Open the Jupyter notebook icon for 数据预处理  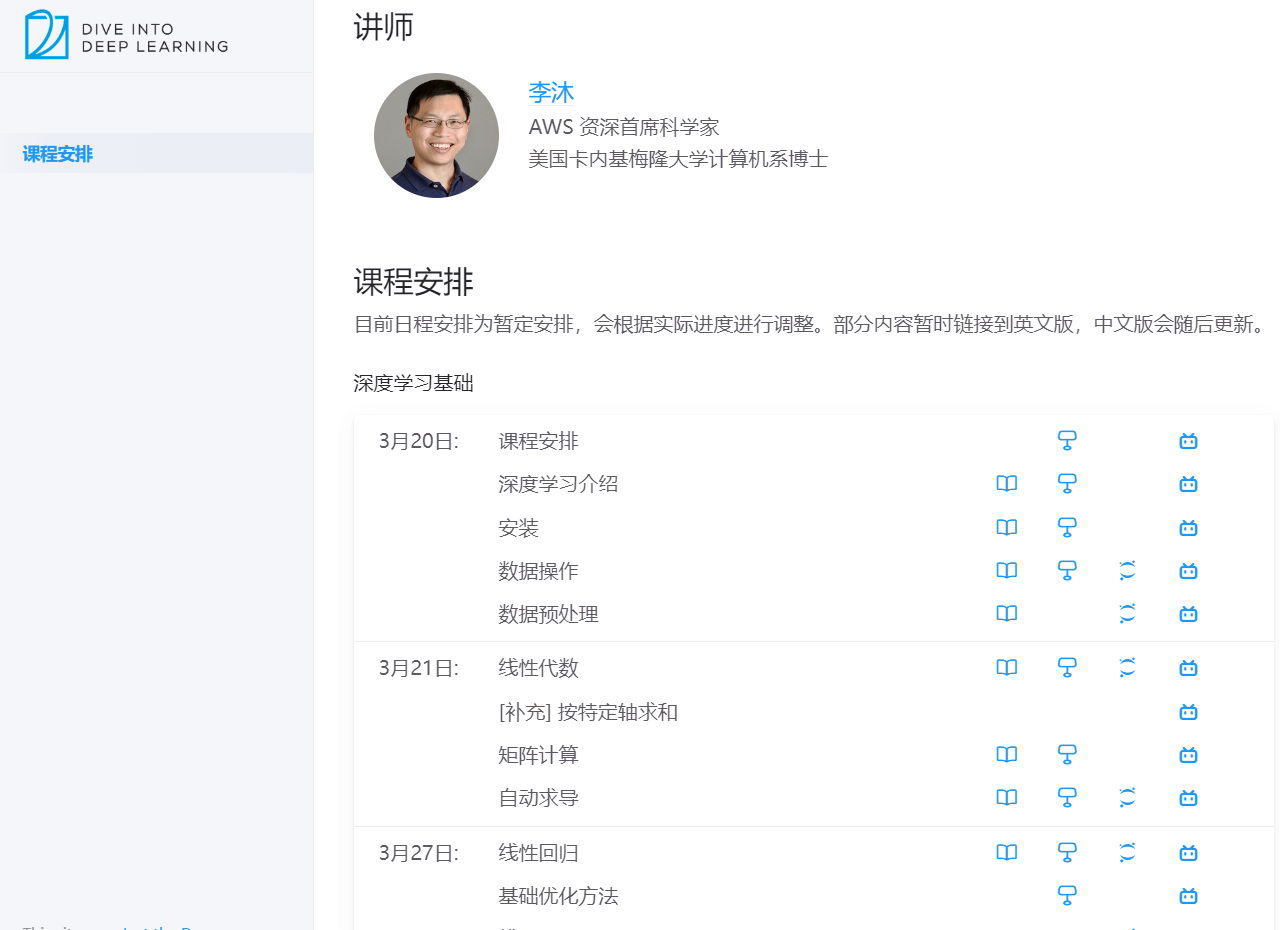pyautogui.click(x=1127, y=613)
